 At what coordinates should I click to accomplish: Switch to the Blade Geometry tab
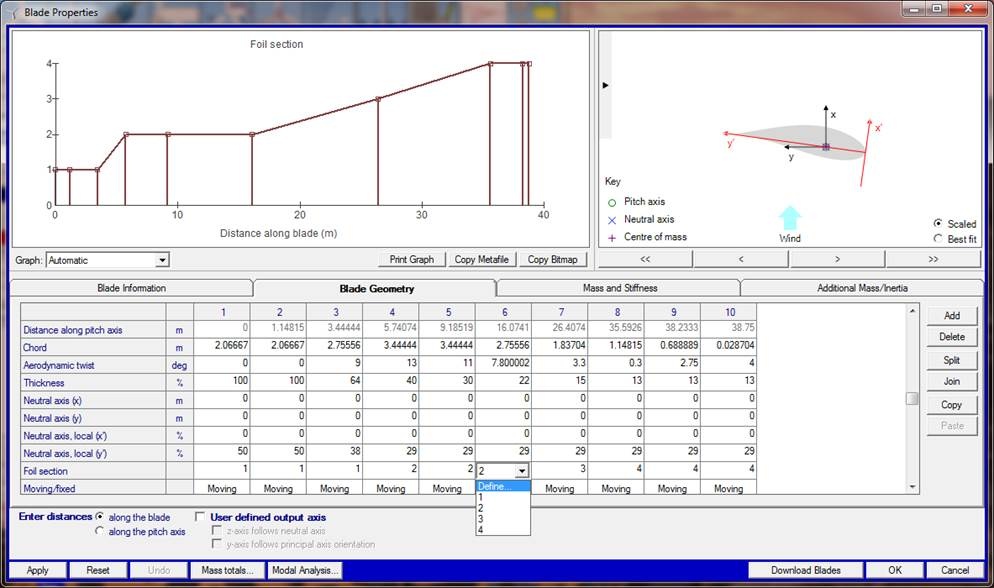[x=376, y=288]
